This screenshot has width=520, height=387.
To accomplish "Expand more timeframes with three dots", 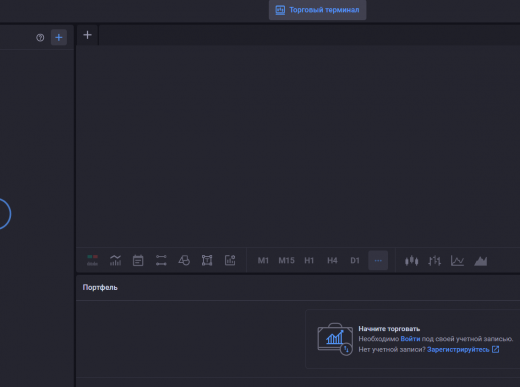I will tap(378, 261).
